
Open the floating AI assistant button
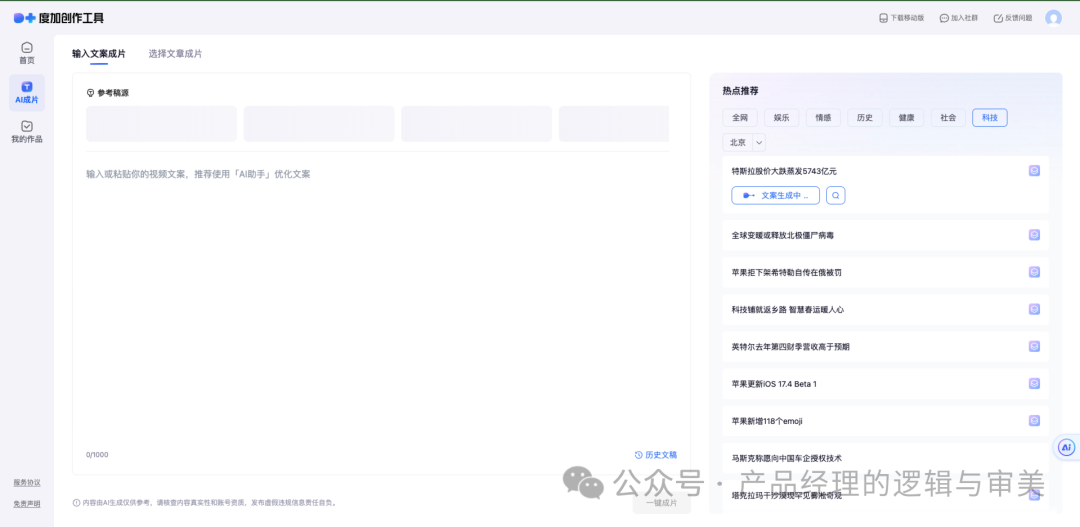tap(1067, 448)
